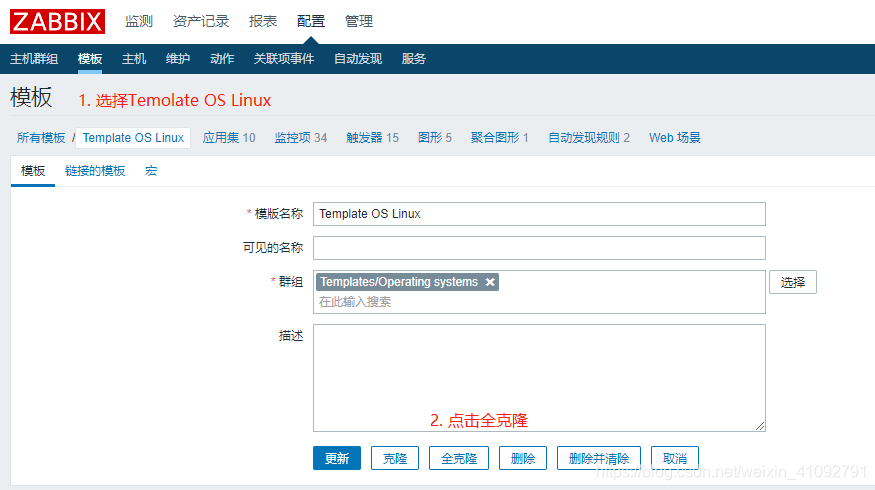
Task: Go to 主机 submenu item
Action: click(134, 59)
